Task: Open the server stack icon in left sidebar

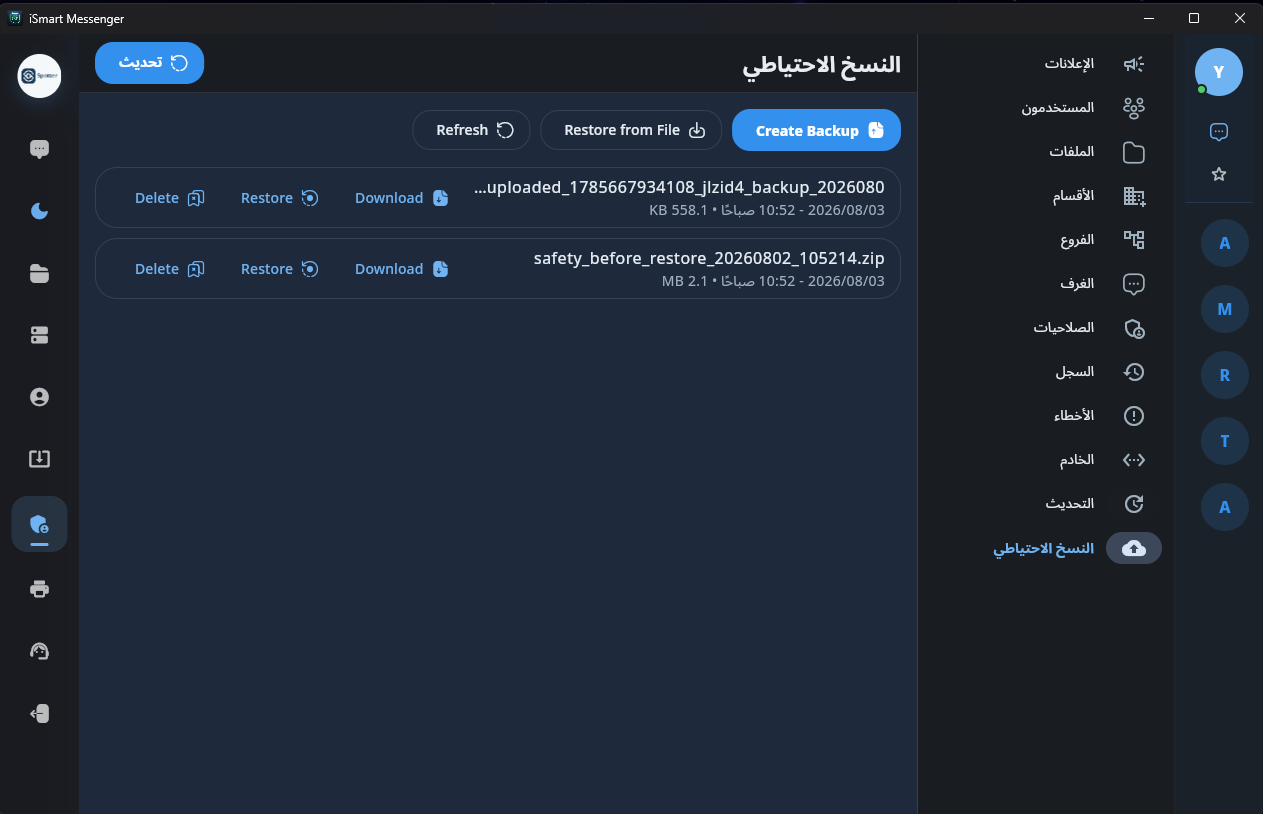Action: pyautogui.click(x=39, y=335)
